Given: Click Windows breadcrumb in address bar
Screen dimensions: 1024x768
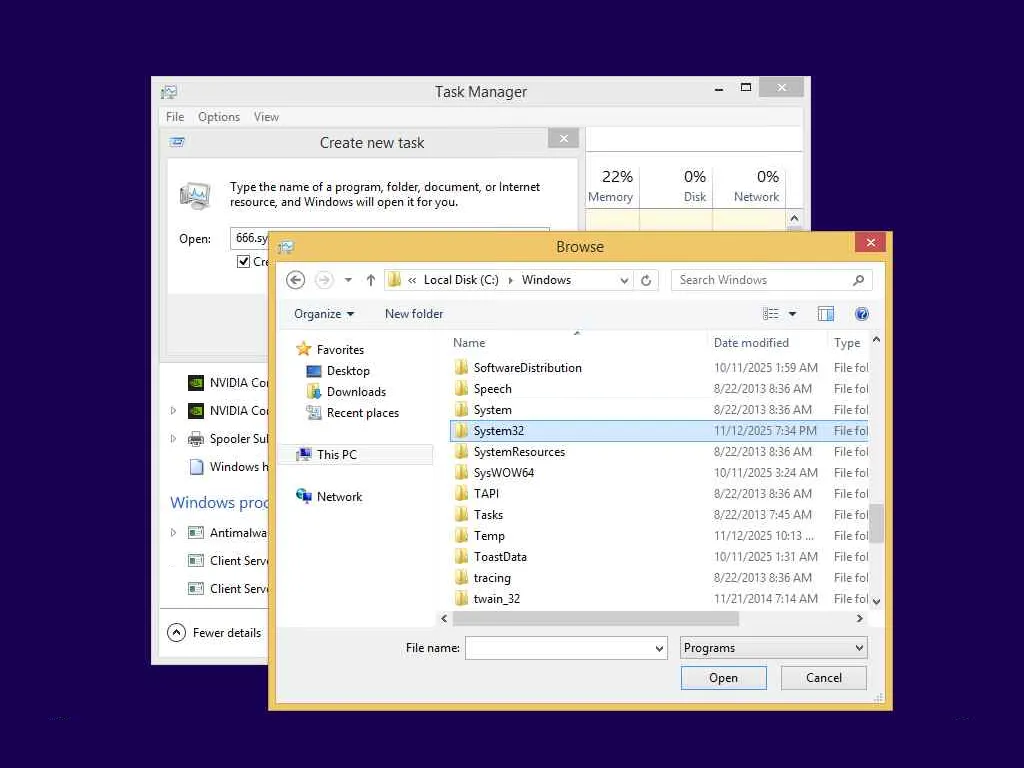Looking at the screenshot, I should tap(546, 280).
